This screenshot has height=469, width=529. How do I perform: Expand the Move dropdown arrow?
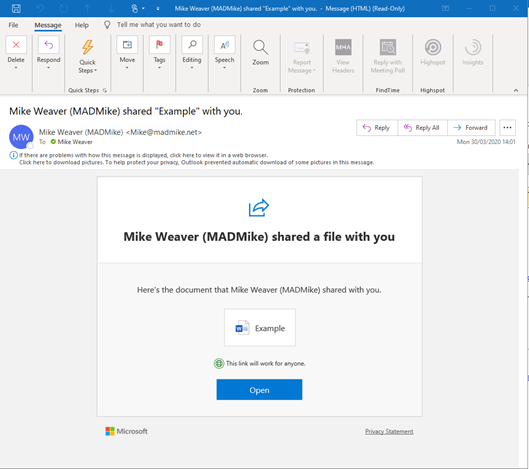click(127, 68)
